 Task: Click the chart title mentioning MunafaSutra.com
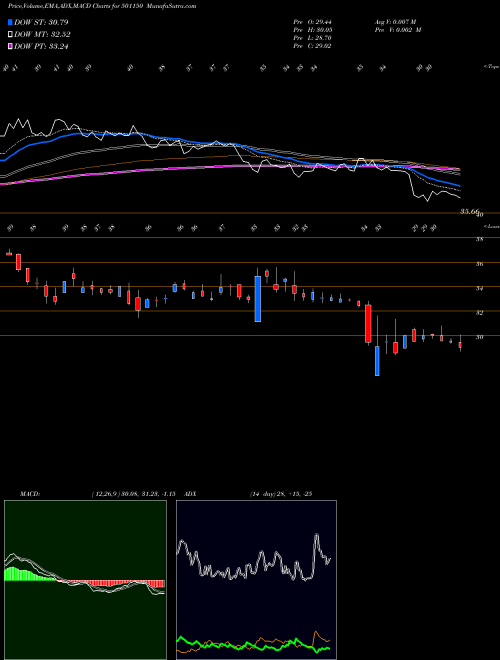point(102,6)
